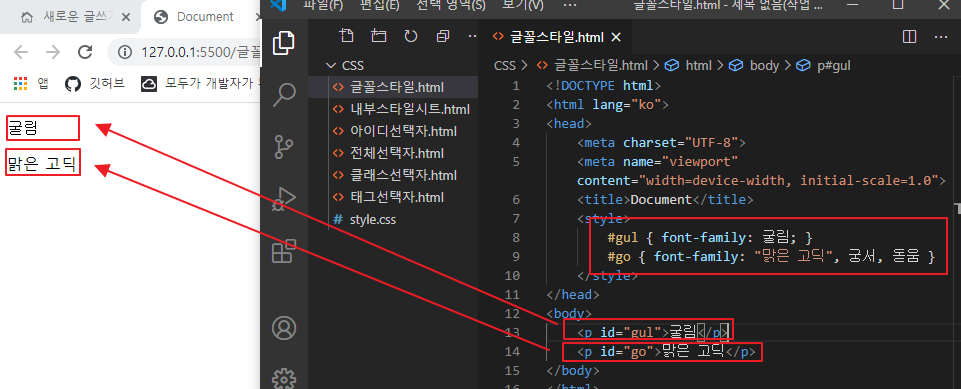
Task: Click the html lang="ko" code line
Action: pos(607,104)
